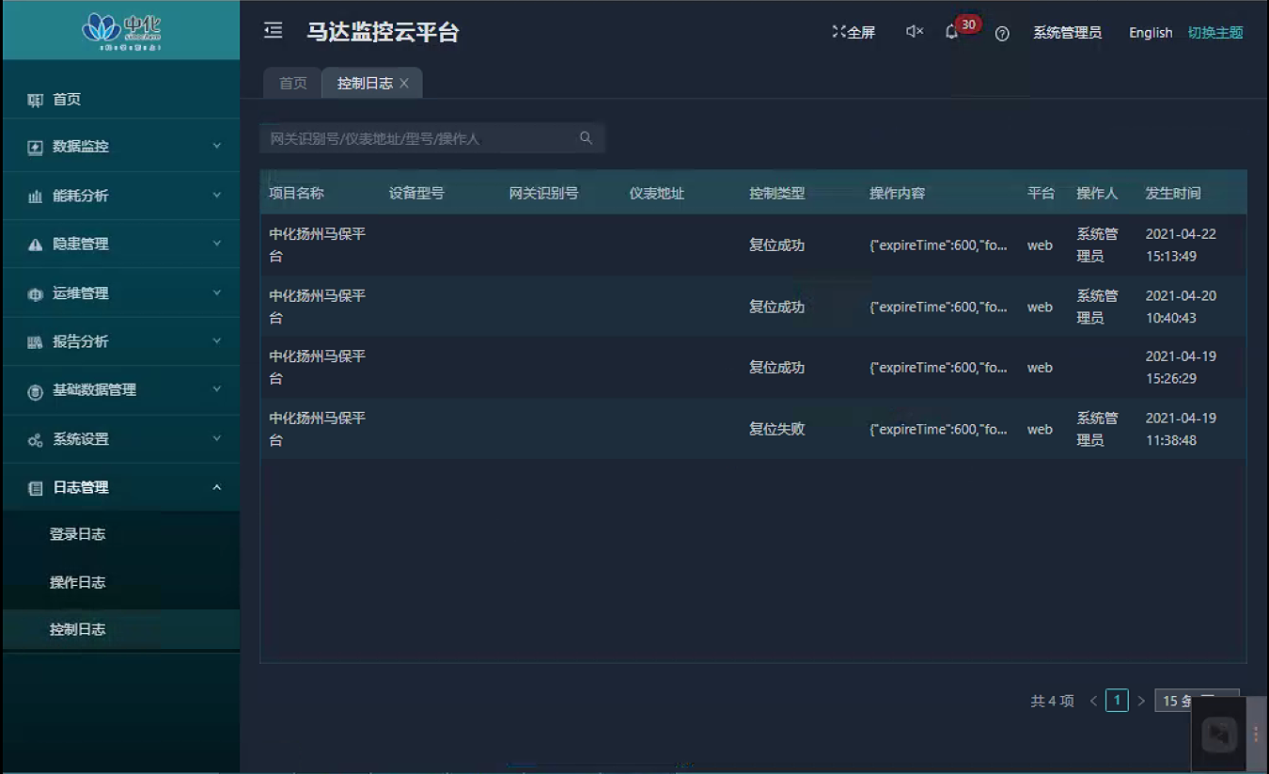1269x774 pixels.
Task: Open 登录日志 in the sidebar
Action: coord(78,534)
